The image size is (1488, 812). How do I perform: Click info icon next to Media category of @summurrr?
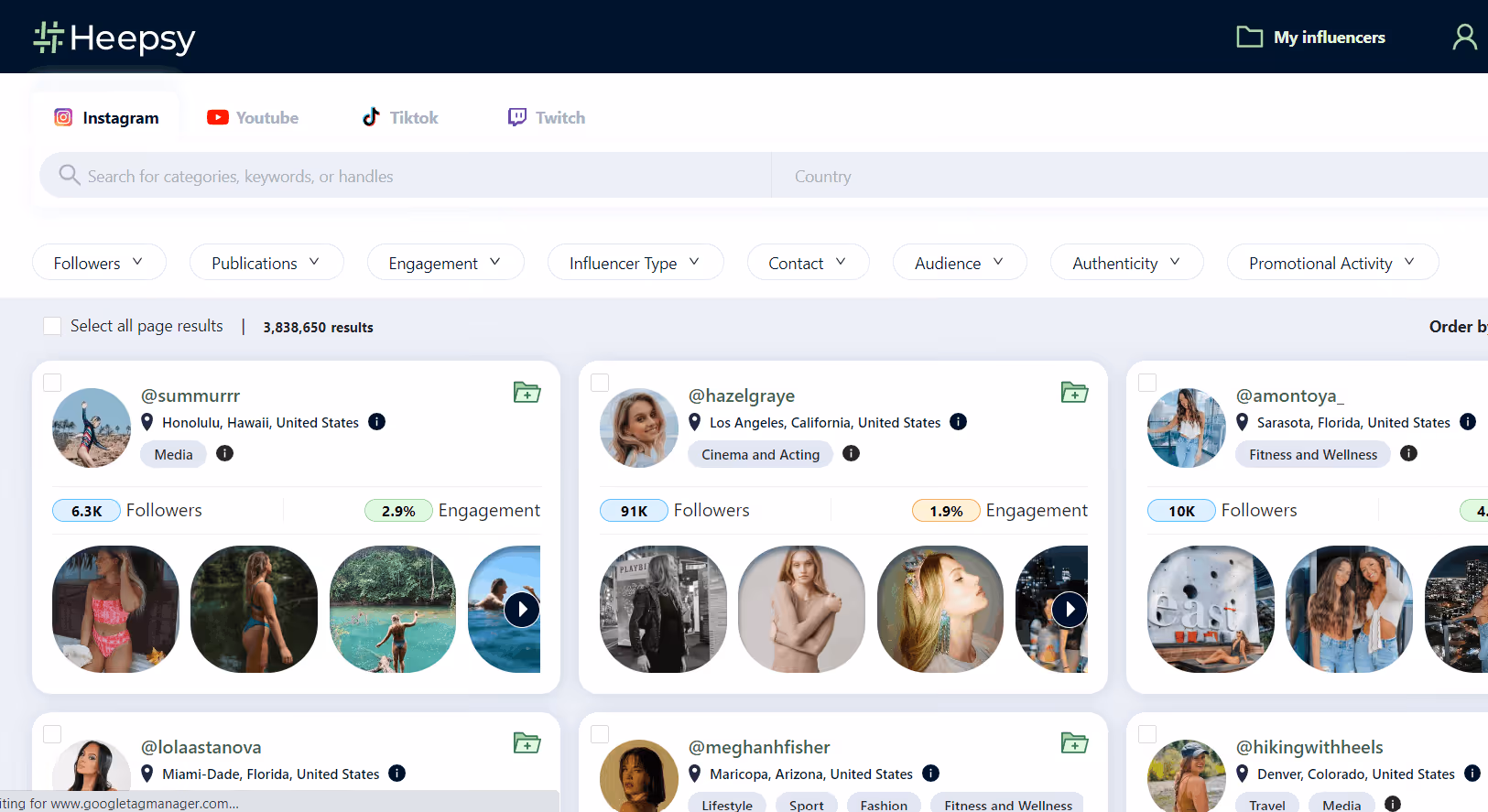224,453
